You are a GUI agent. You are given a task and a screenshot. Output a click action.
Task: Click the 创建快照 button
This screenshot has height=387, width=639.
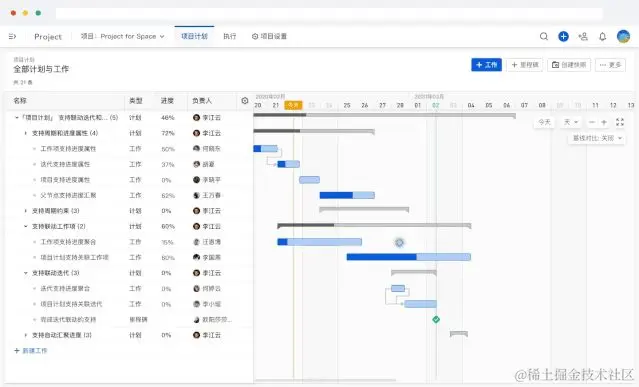[568, 65]
